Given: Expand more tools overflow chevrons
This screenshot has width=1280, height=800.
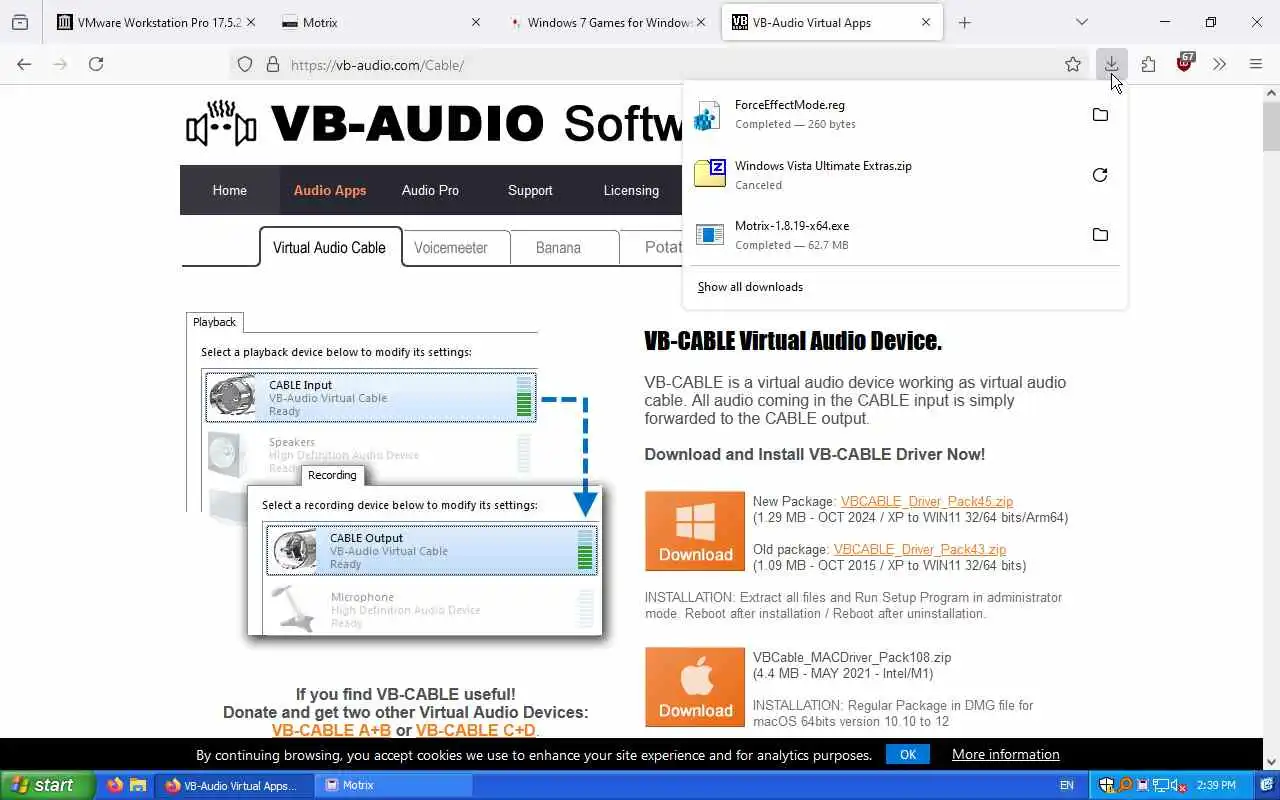Looking at the screenshot, I should point(1219,64).
